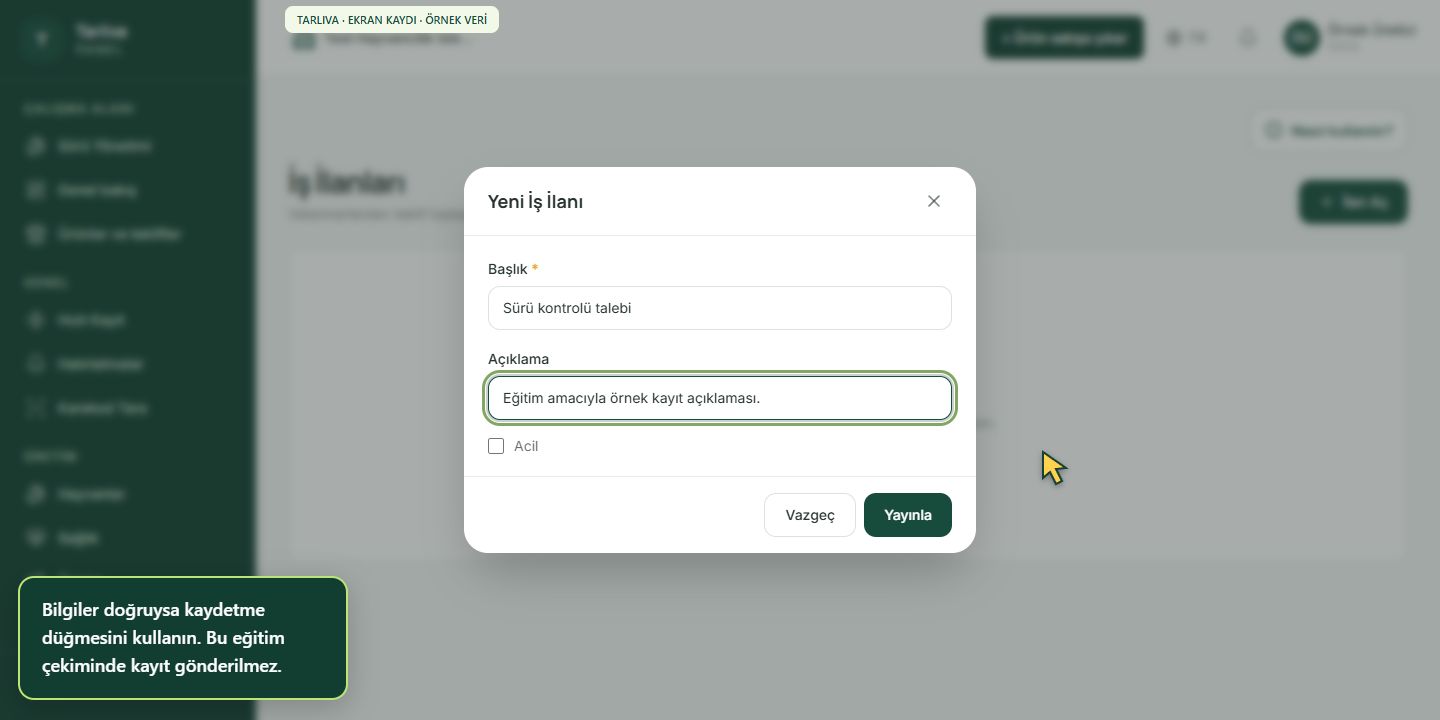Select the Açıklama text field
This screenshot has height=720, width=1440.
(720, 398)
